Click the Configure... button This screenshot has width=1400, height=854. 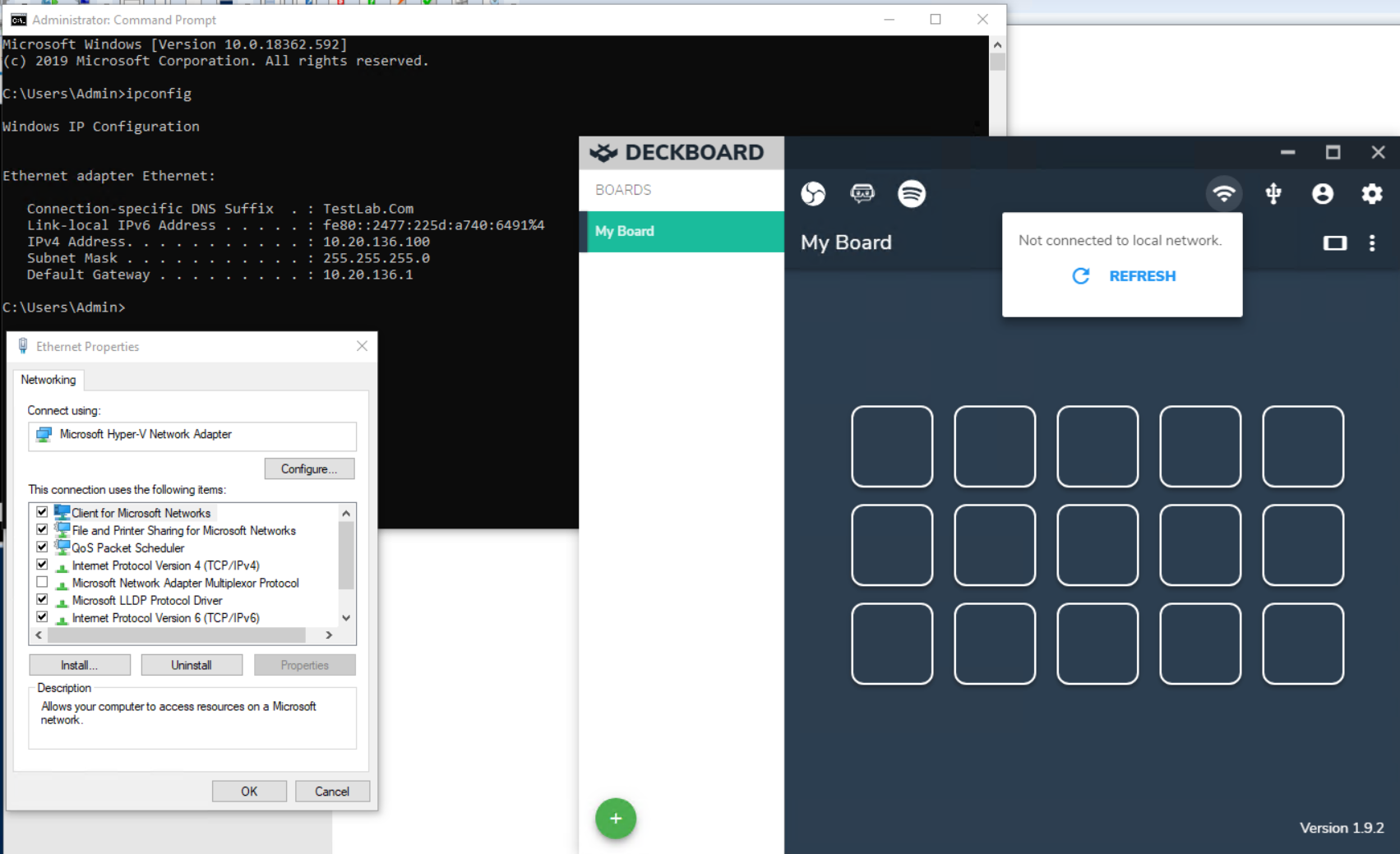pyautogui.click(x=309, y=469)
